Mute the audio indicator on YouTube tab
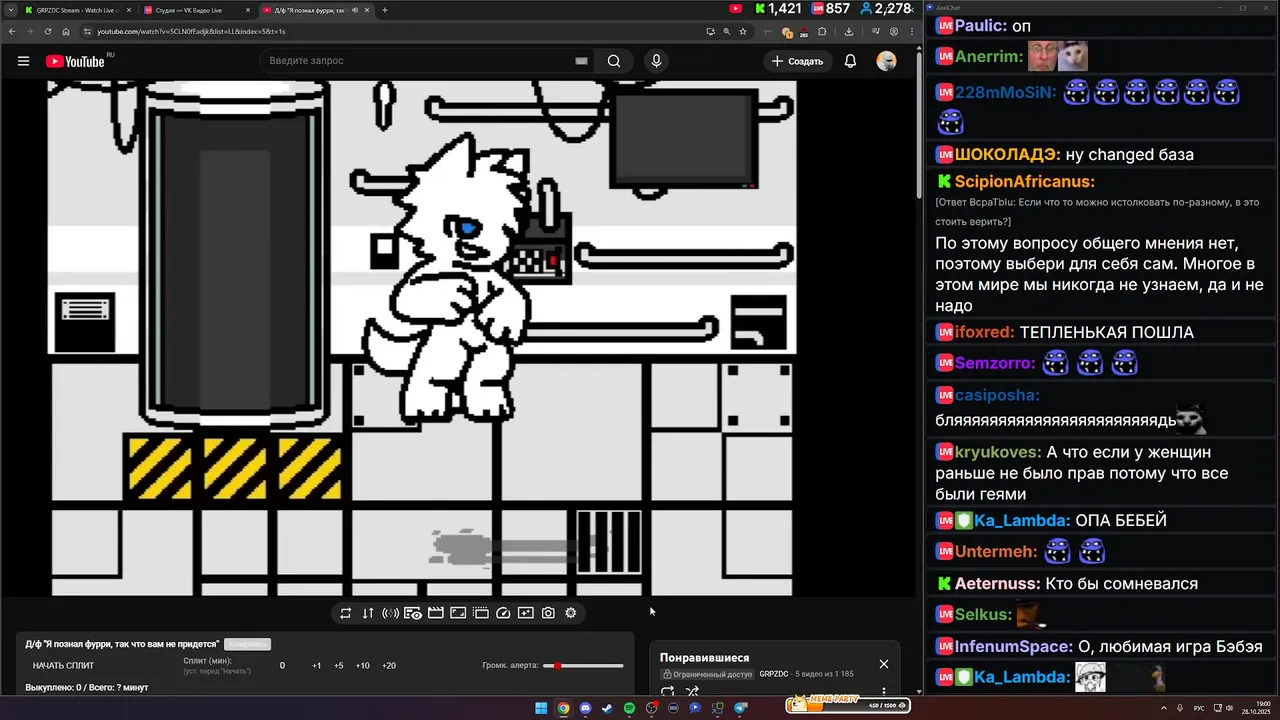1280x720 pixels. (x=355, y=10)
